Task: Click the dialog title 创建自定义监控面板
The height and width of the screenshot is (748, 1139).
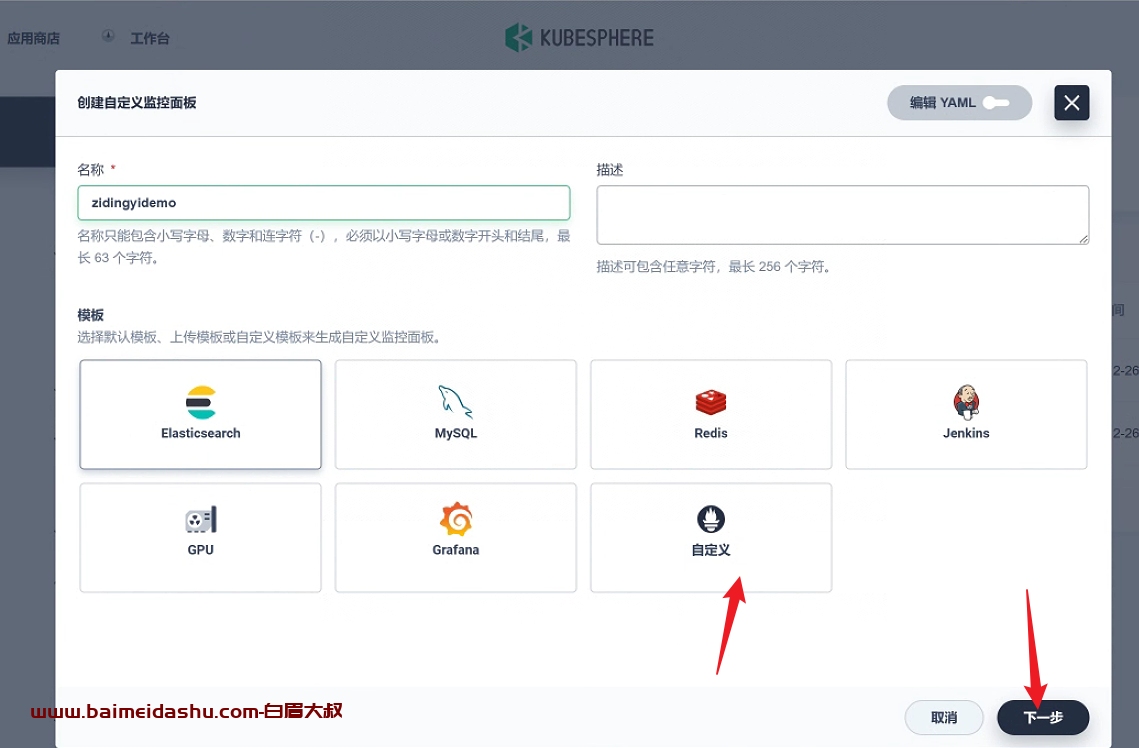Action: point(137,103)
